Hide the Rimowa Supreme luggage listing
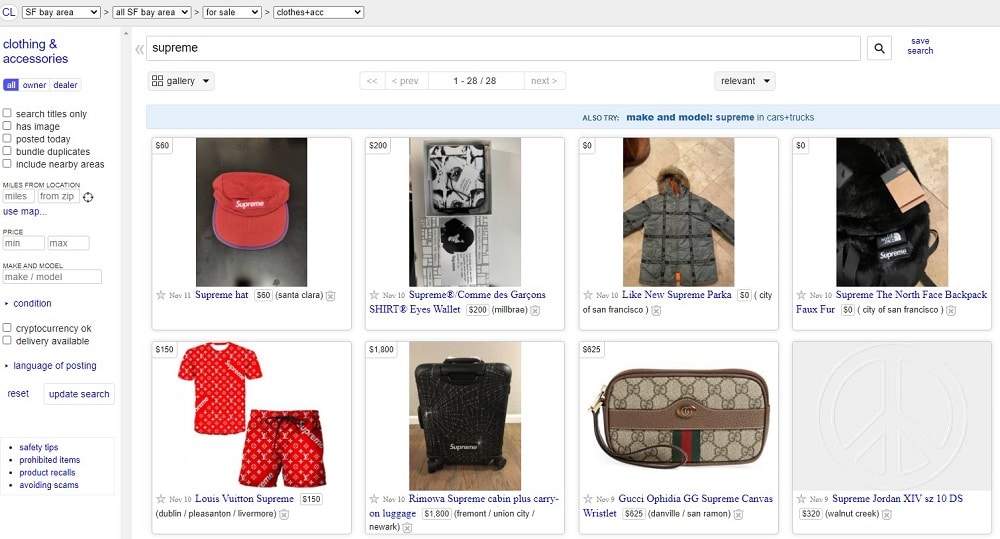This screenshot has width=1000, height=539. point(407,528)
